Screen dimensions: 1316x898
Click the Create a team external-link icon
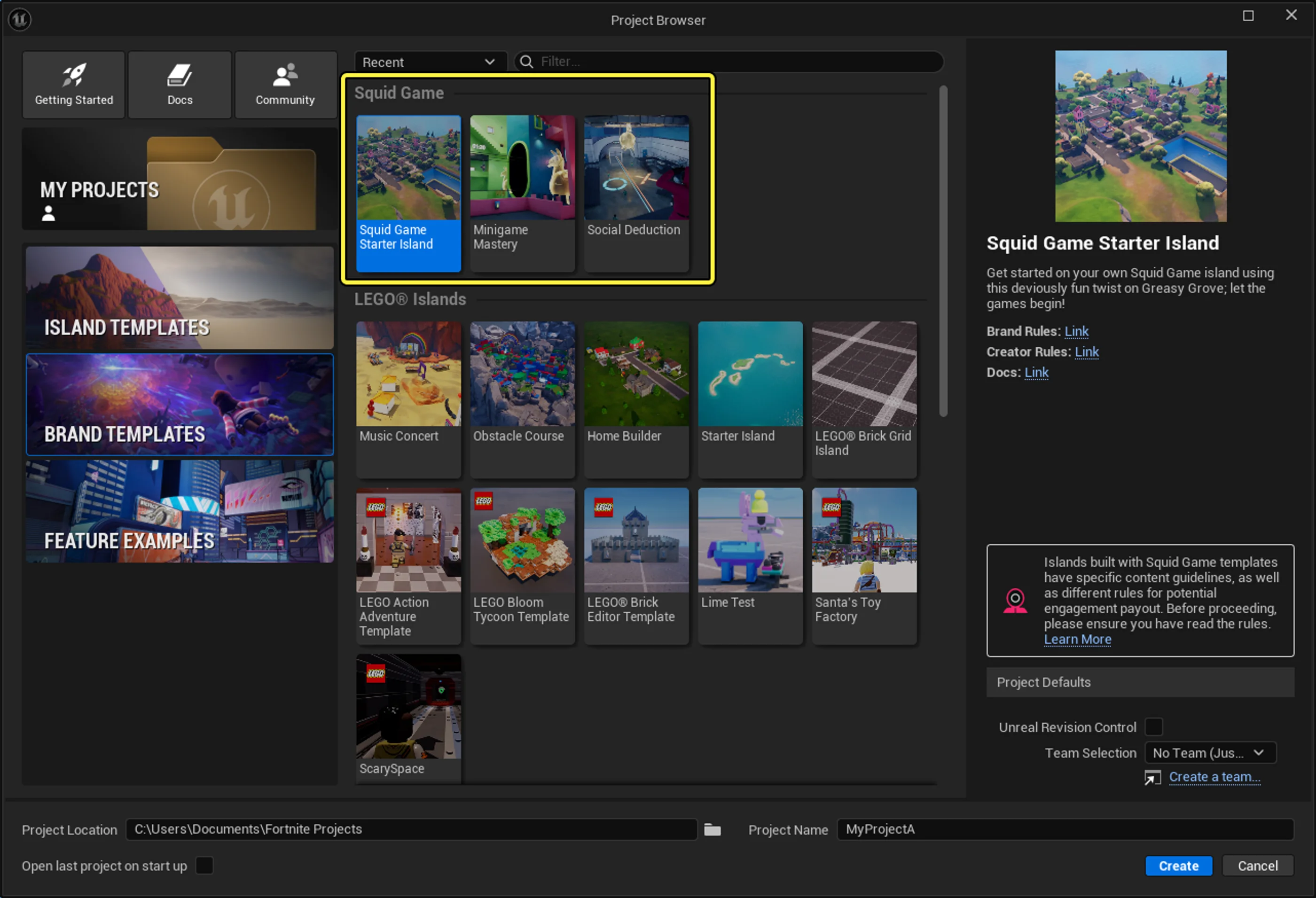point(1152,777)
